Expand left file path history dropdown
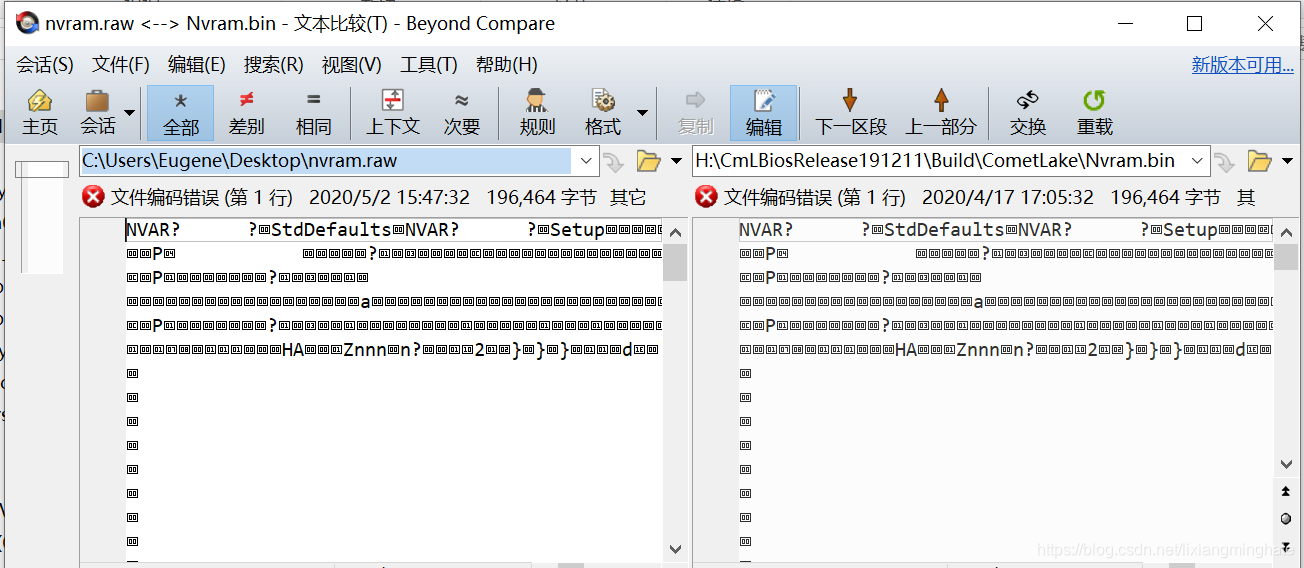Viewport: 1304px width, 568px height. [585, 161]
